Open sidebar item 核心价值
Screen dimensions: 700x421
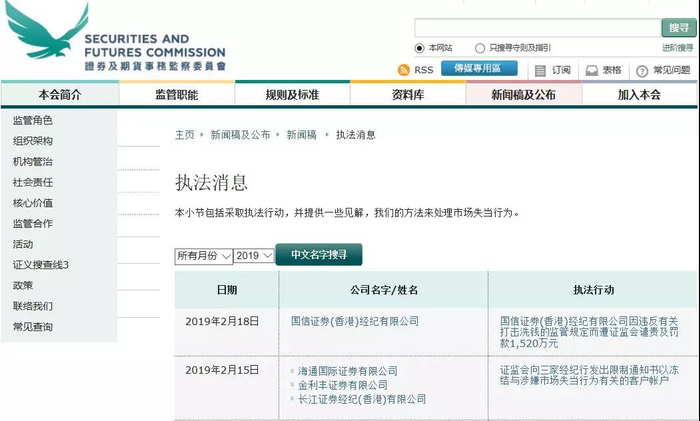[x=33, y=203]
